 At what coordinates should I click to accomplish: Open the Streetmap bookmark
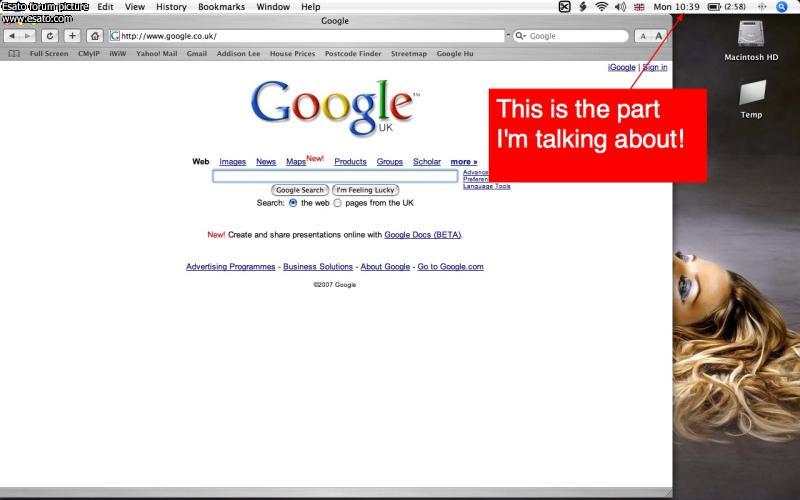(409, 54)
